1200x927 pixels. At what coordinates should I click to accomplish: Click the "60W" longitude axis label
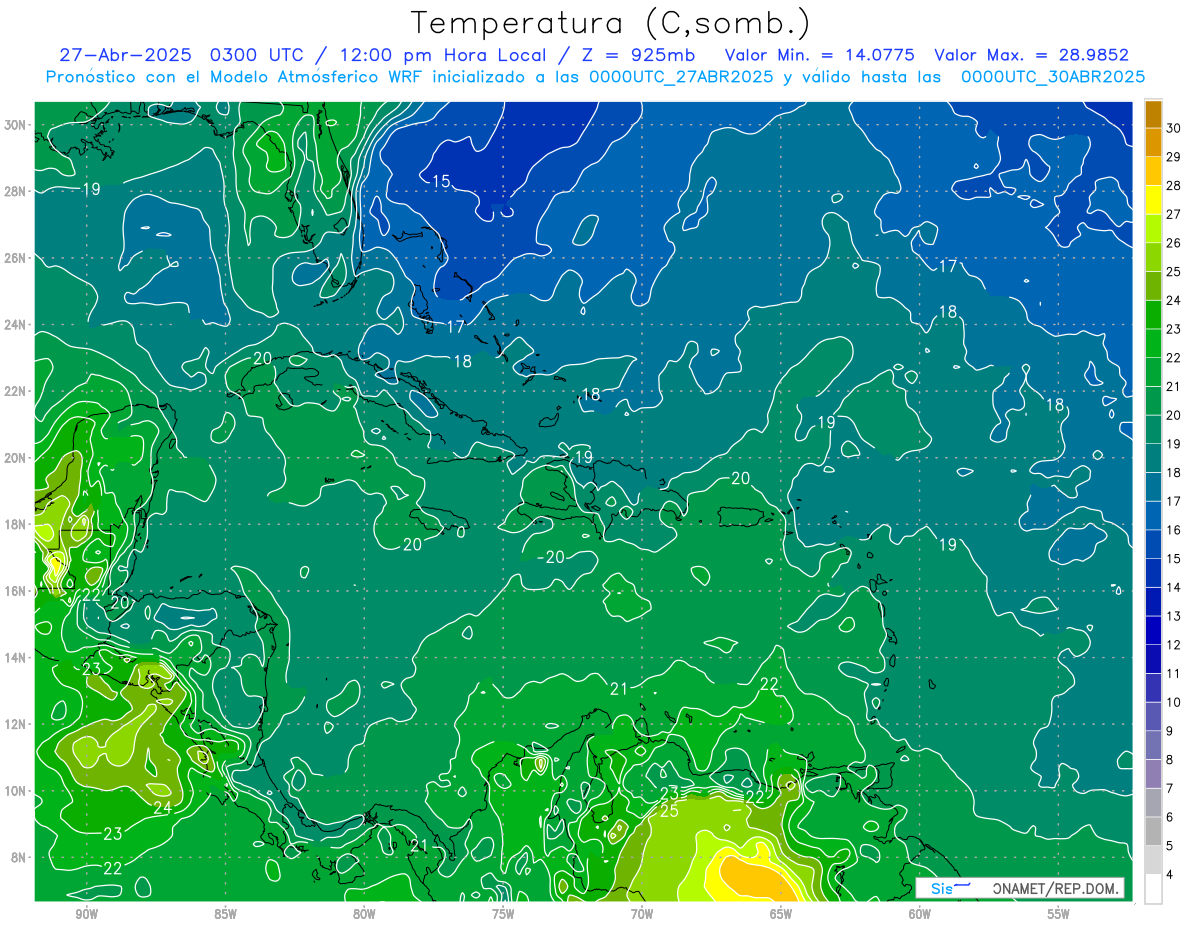pos(920,914)
